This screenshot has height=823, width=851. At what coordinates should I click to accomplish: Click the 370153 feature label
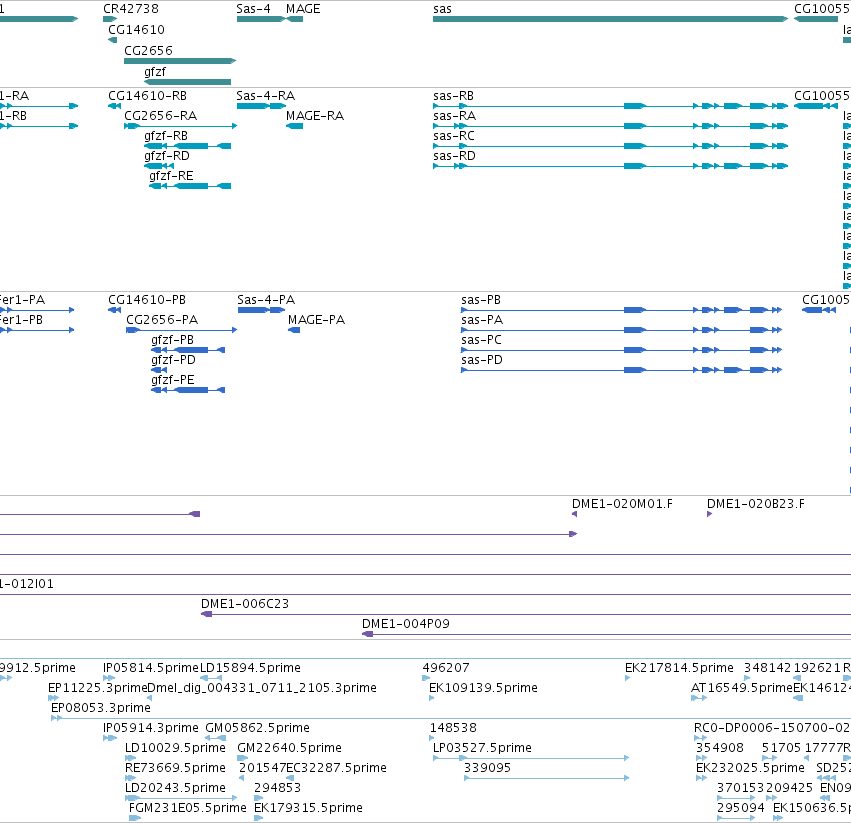tap(741, 788)
